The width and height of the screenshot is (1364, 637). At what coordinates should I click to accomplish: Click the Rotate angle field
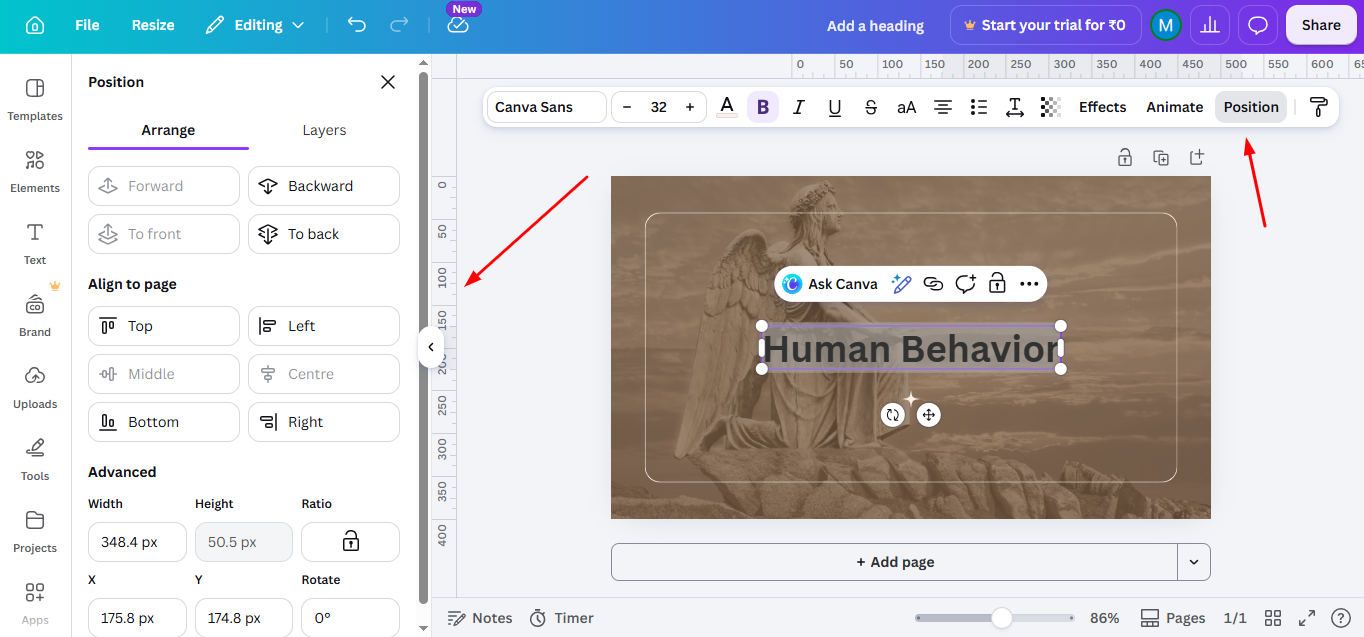pyautogui.click(x=350, y=618)
